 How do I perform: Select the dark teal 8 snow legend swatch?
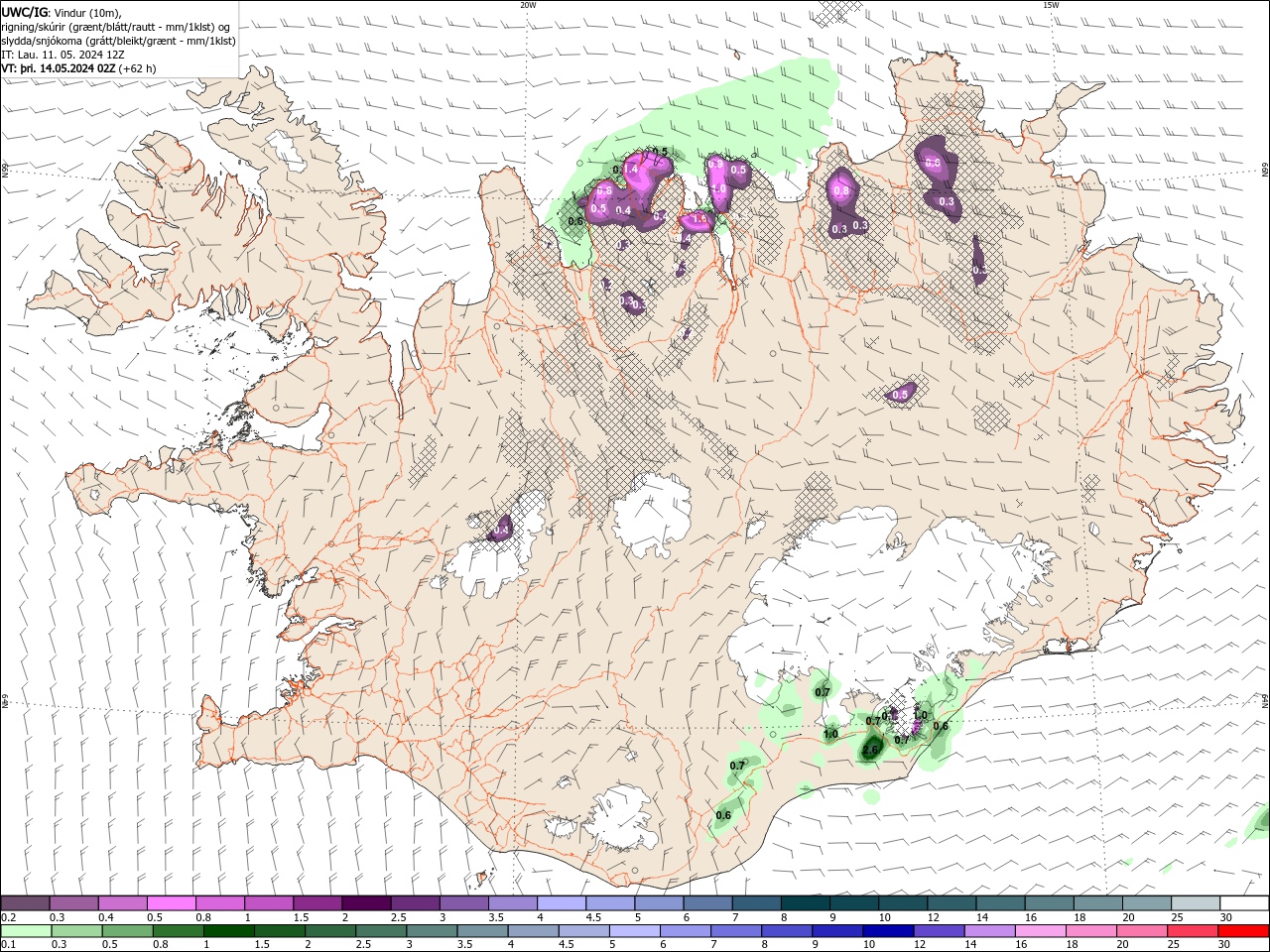805,903
